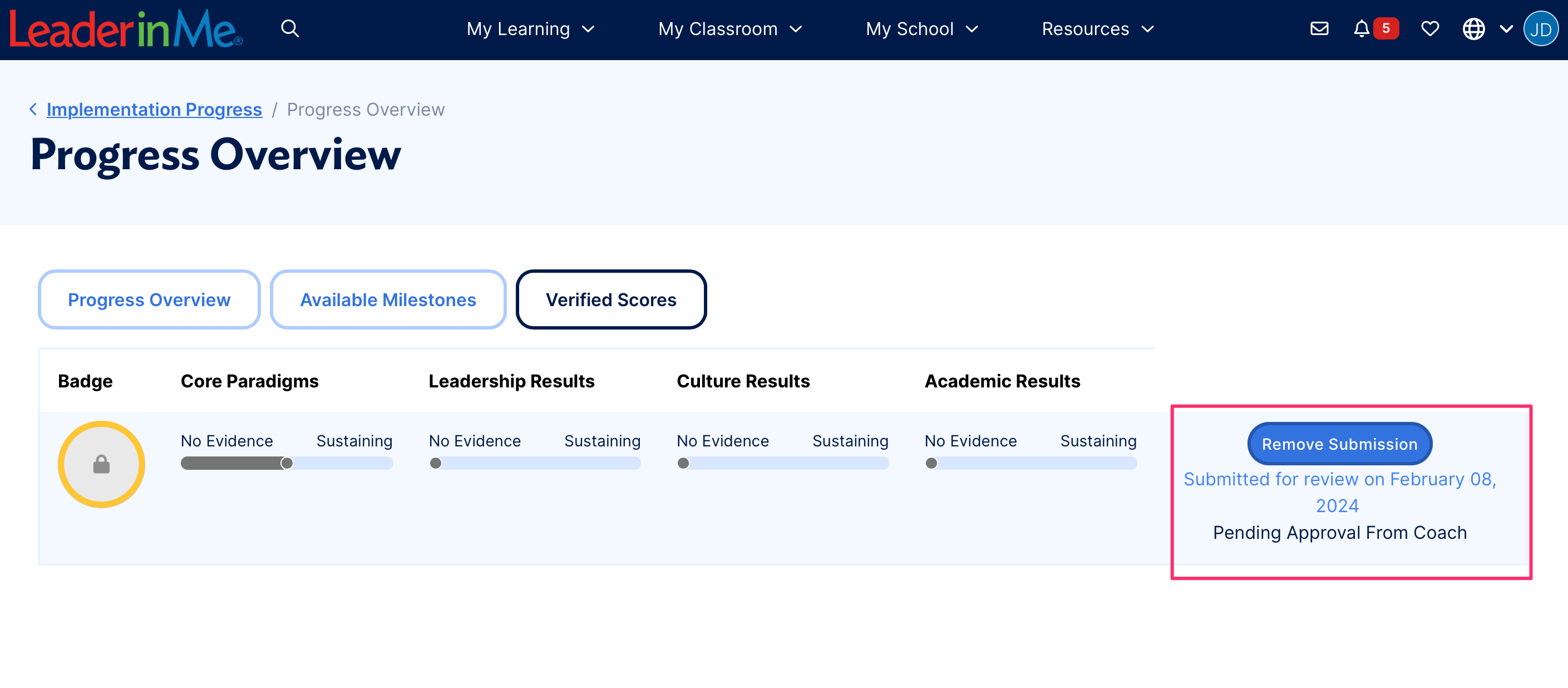Viewport: 1568px width, 688px height.
Task: Expand the My Classroom menu
Action: (x=730, y=28)
